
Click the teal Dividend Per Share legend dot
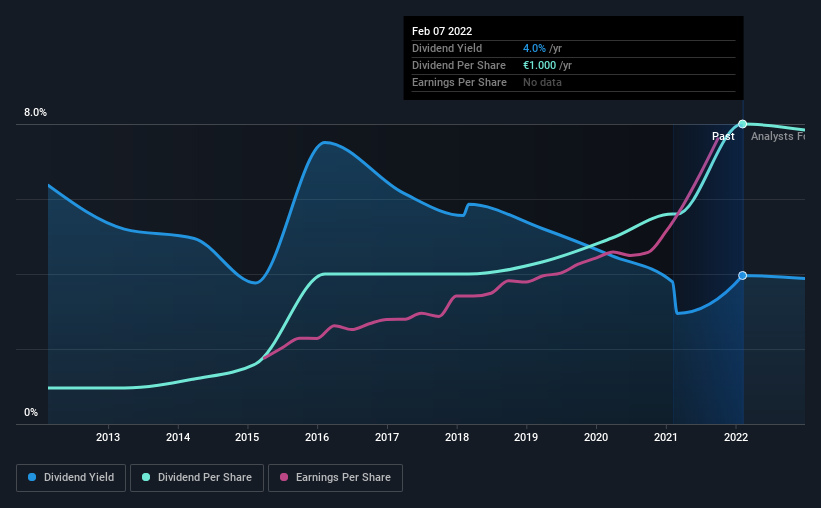(146, 477)
